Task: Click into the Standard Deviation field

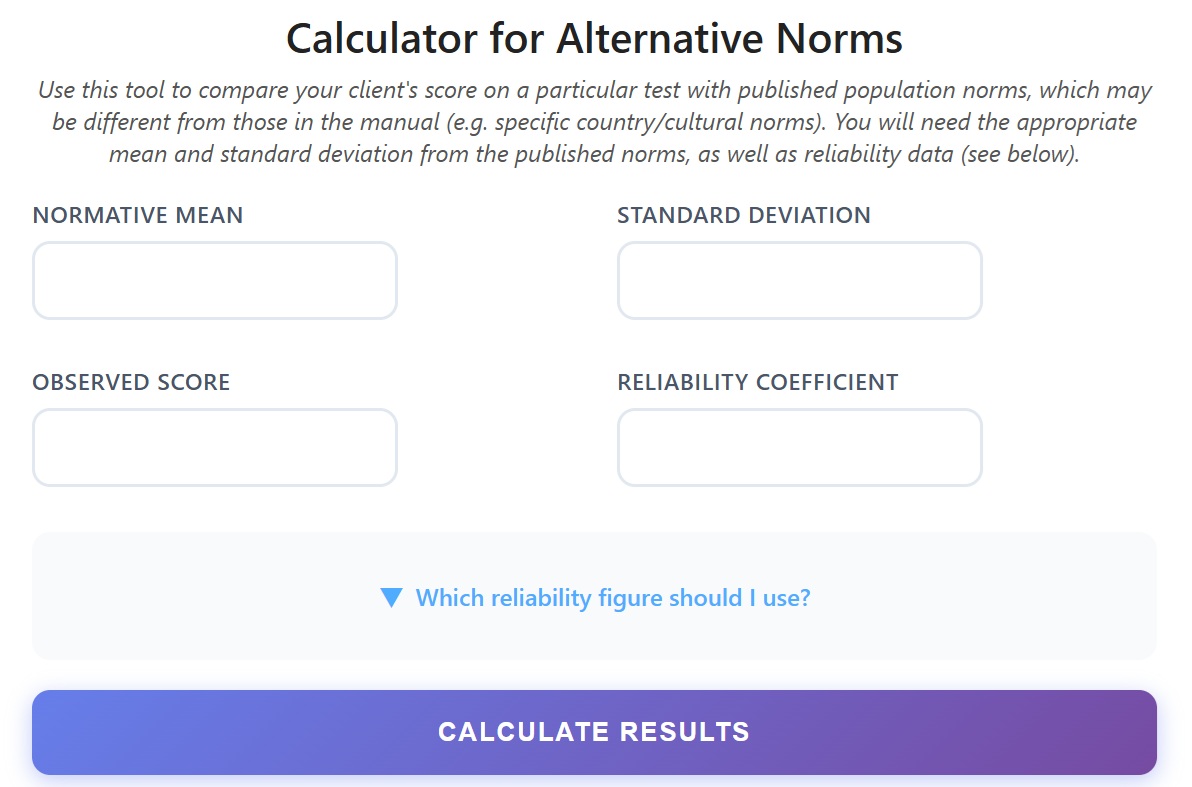Action: click(x=799, y=281)
